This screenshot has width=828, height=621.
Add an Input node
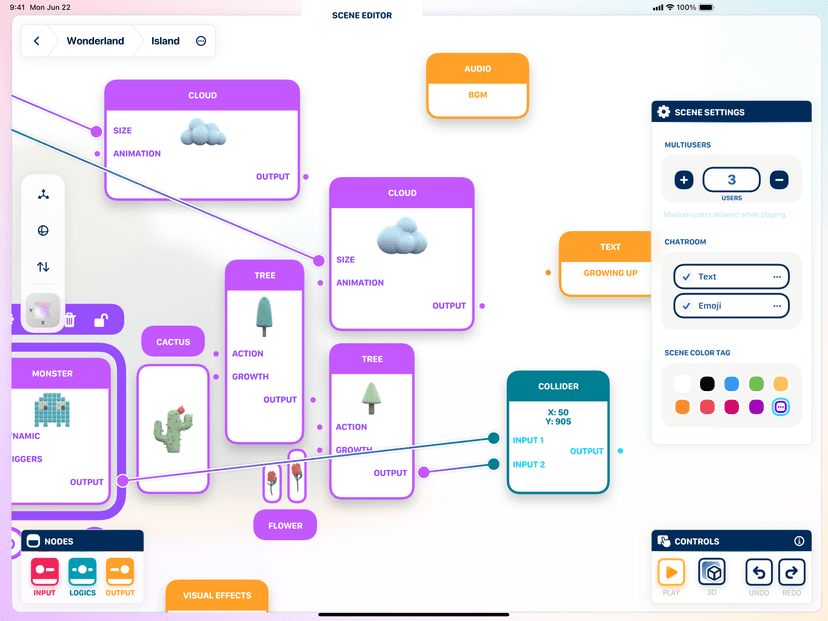click(45, 572)
